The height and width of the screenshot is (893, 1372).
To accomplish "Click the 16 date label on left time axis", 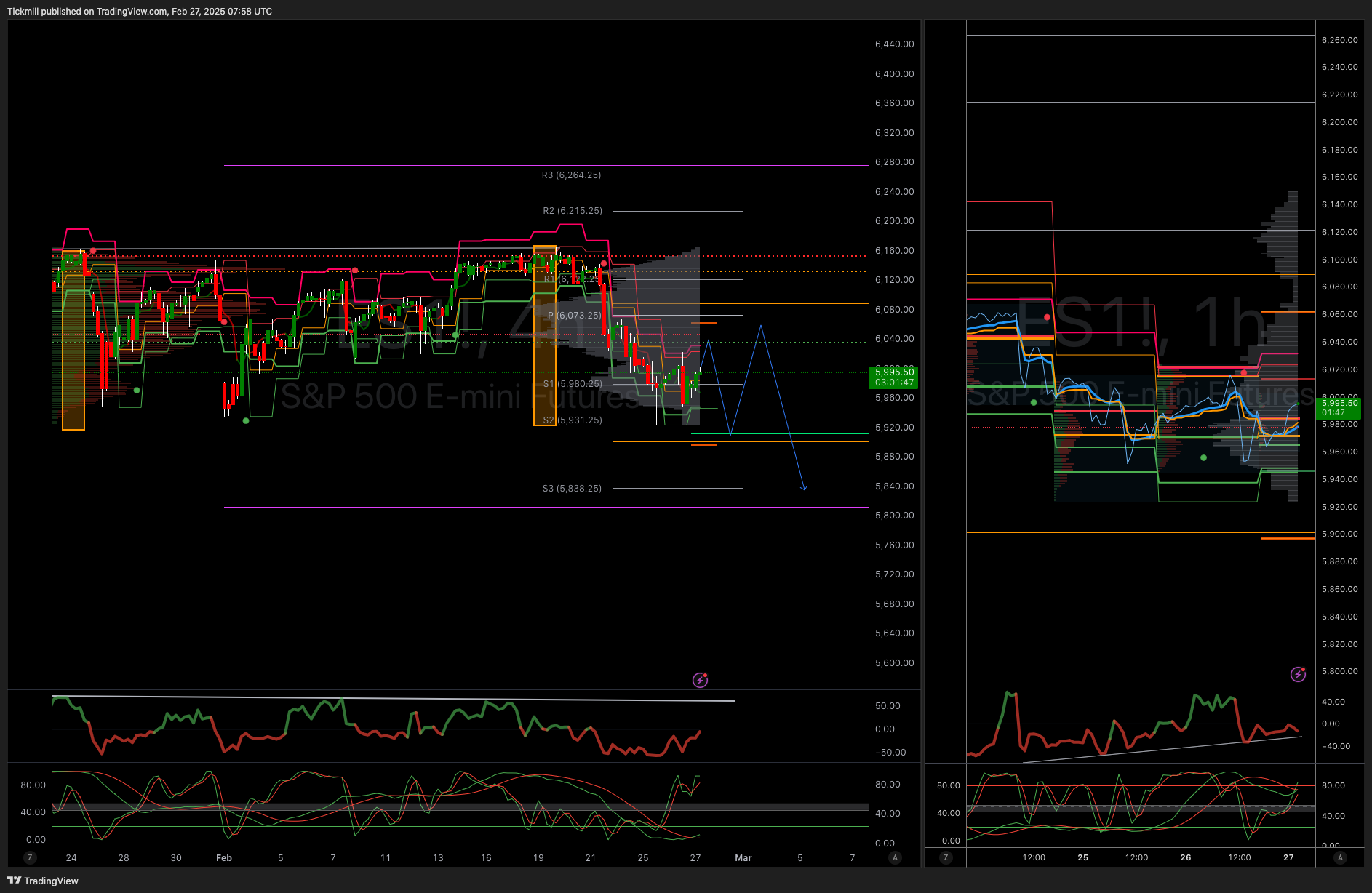I will click(486, 858).
